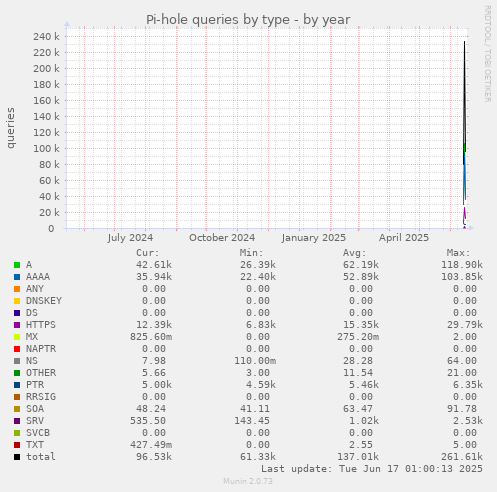
Task: Click the tan SOA legend swatch
Action: click(17, 409)
